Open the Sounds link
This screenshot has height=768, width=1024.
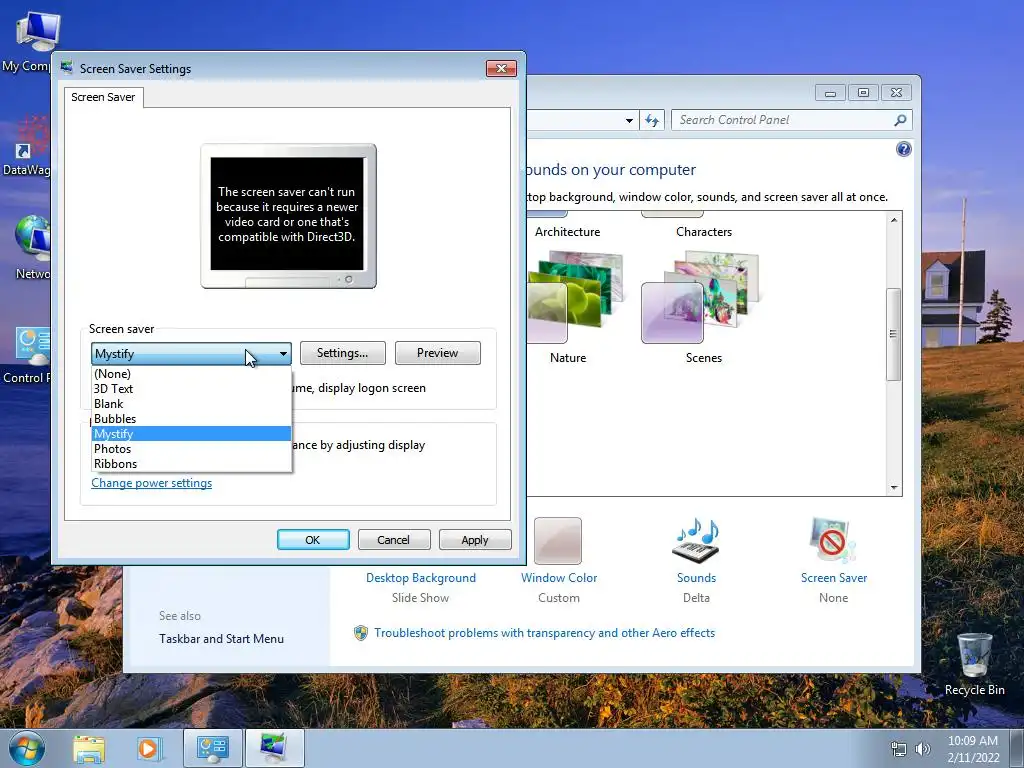[696, 577]
